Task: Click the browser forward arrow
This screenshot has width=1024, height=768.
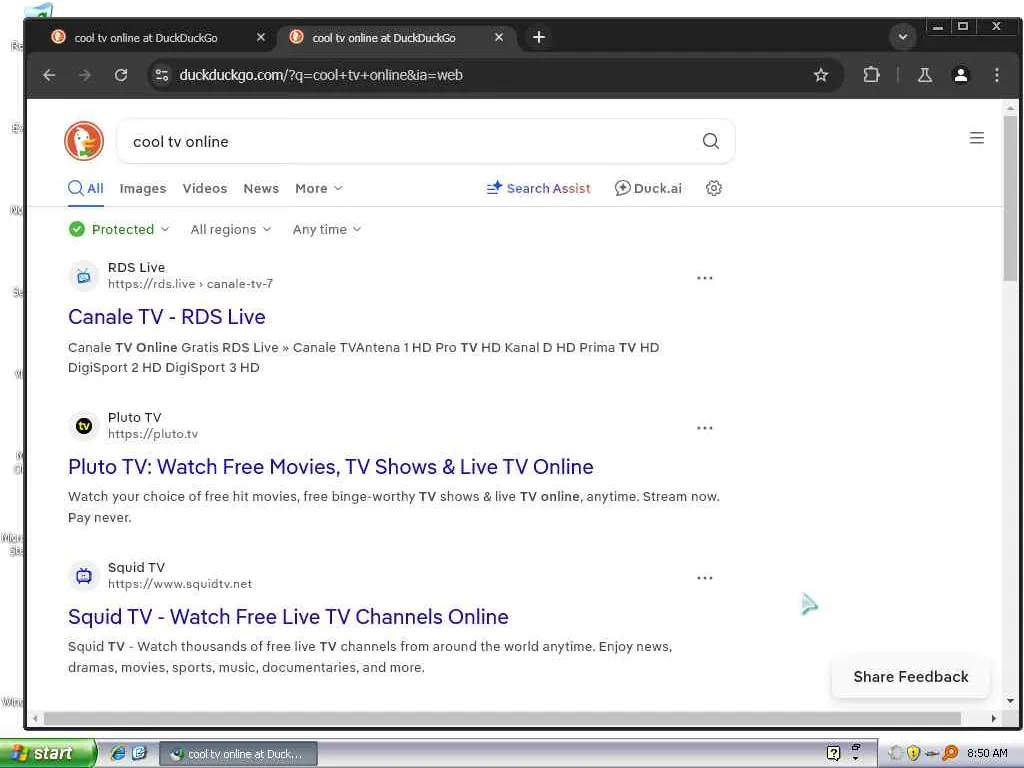Action: coord(85,75)
